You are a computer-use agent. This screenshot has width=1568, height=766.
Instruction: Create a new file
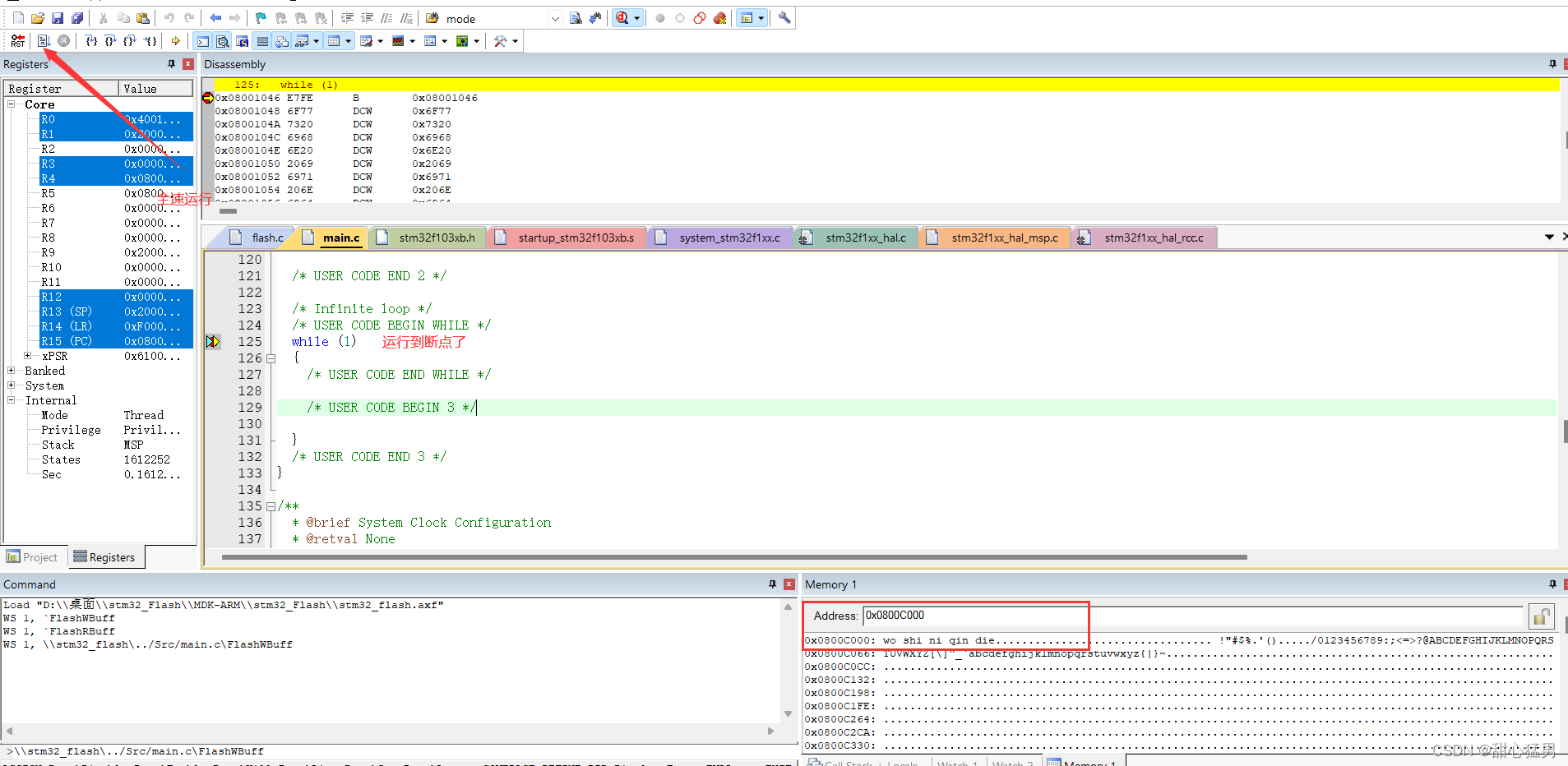[x=18, y=18]
